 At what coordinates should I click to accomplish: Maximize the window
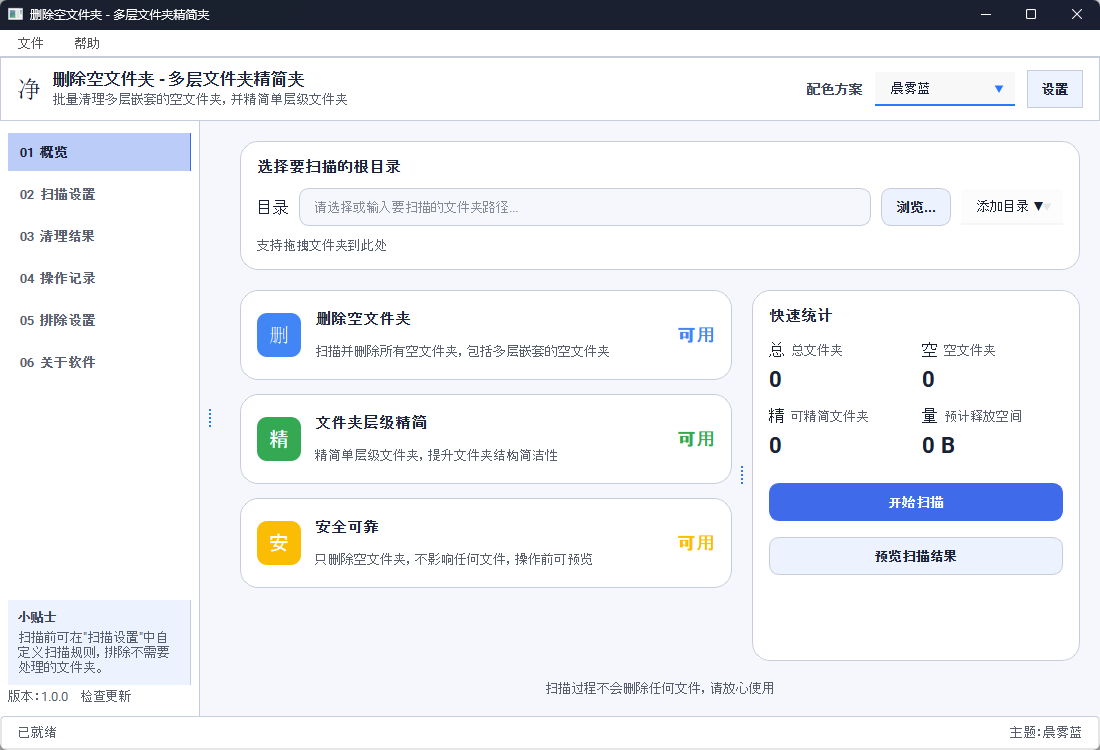pyautogui.click(x=1031, y=14)
